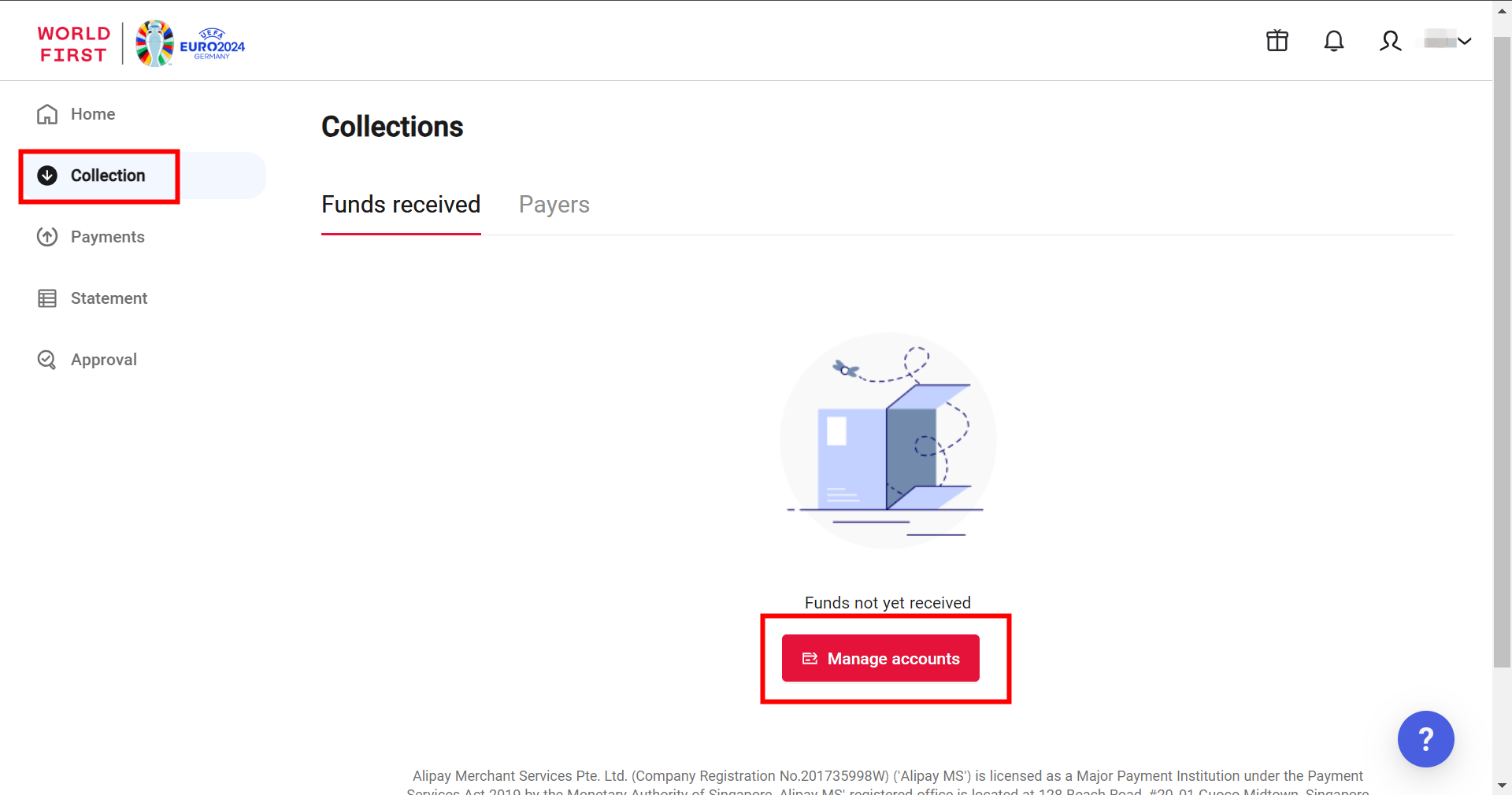Viewport: 1512px width, 795px height.
Task: Click the scrollbar down arrow
Action: tap(1502, 786)
